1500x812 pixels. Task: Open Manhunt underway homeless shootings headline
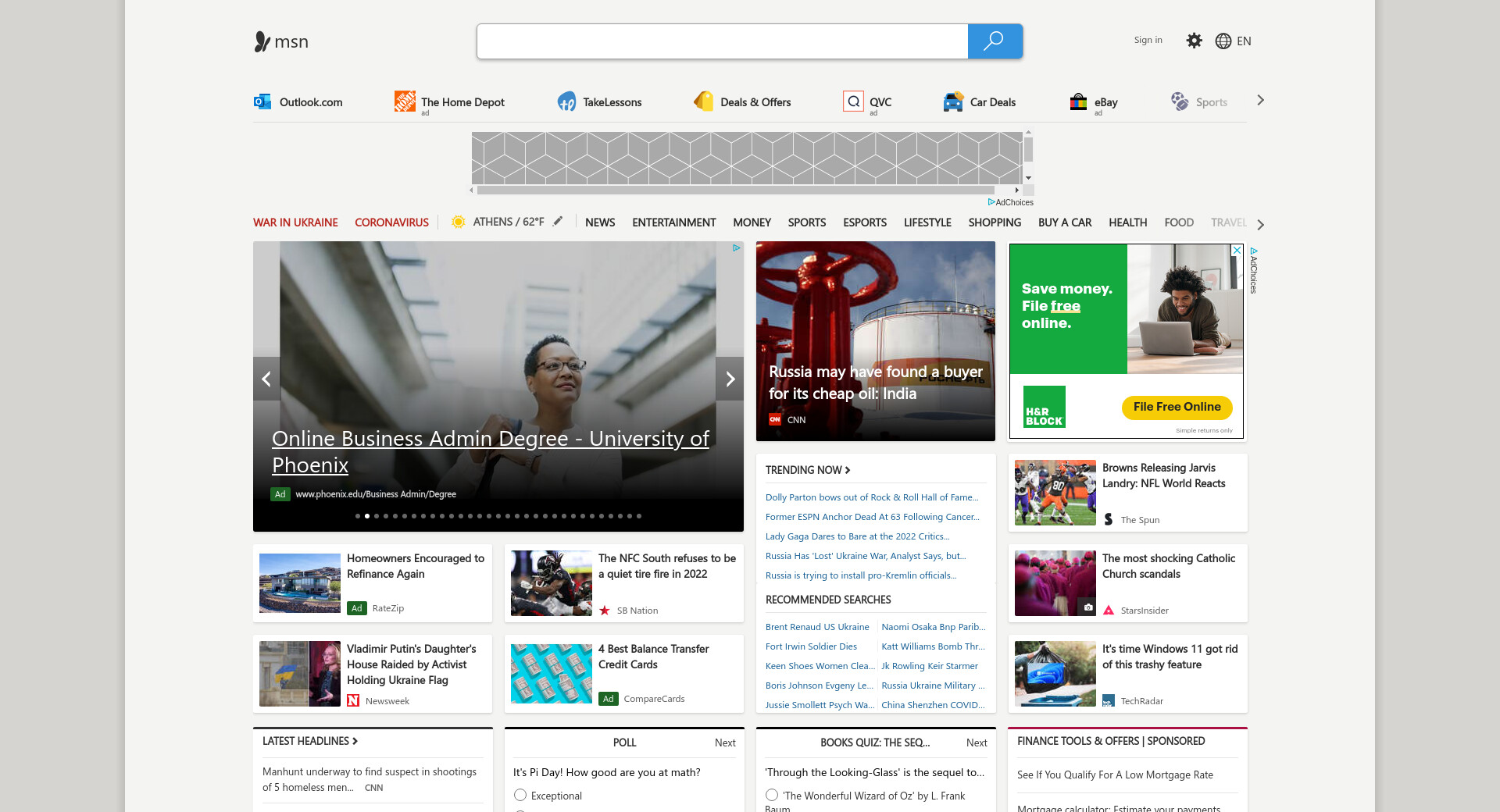[x=370, y=779]
